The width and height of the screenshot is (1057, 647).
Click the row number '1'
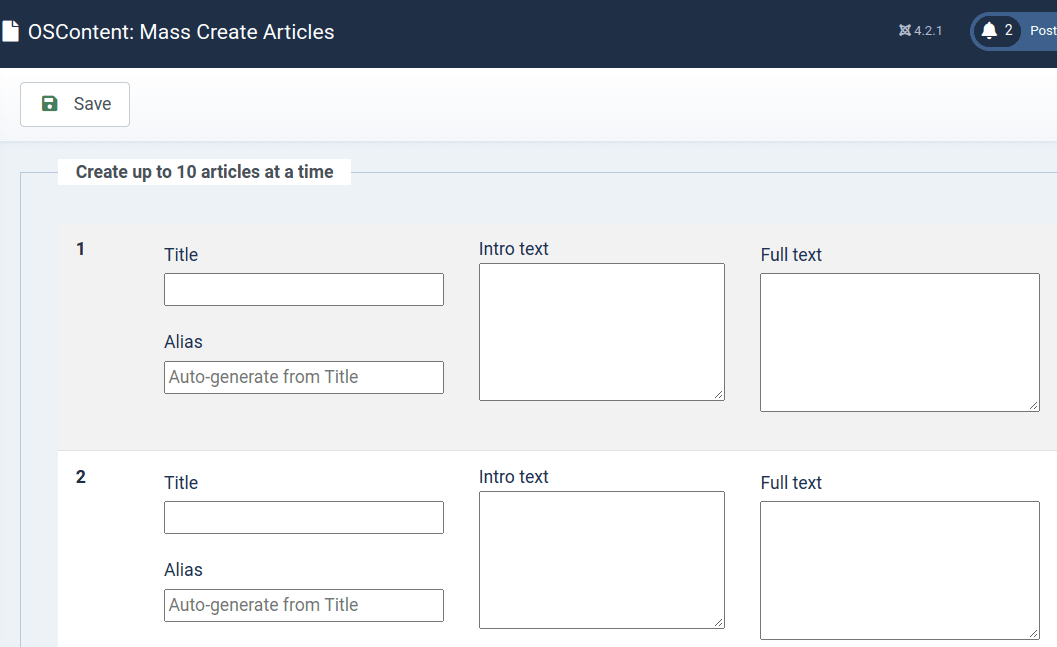(80, 249)
